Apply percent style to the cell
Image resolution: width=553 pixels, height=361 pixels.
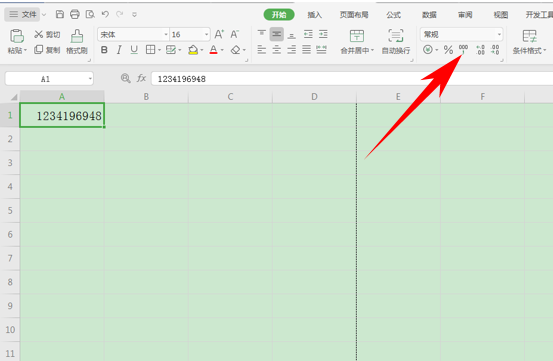point(448,50)
